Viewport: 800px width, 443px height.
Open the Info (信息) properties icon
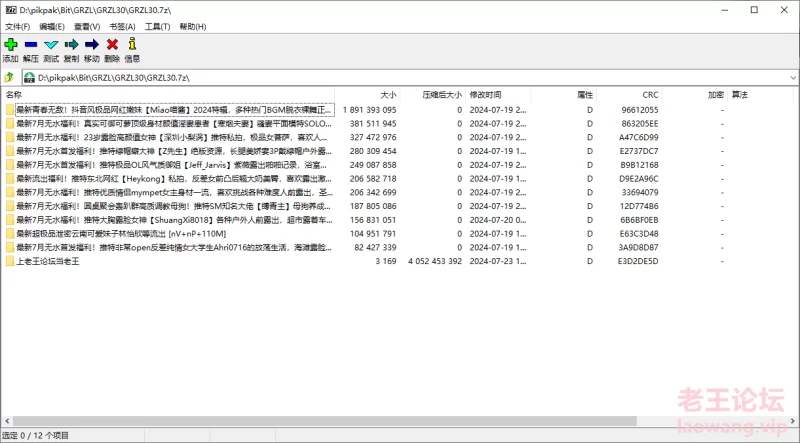[x=132, y=45]
